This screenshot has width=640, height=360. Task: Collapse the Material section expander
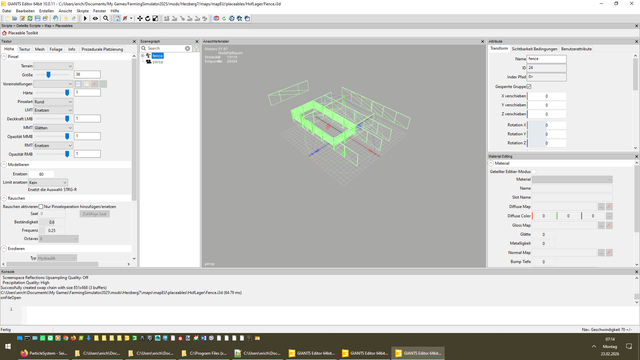pos(491,163)
